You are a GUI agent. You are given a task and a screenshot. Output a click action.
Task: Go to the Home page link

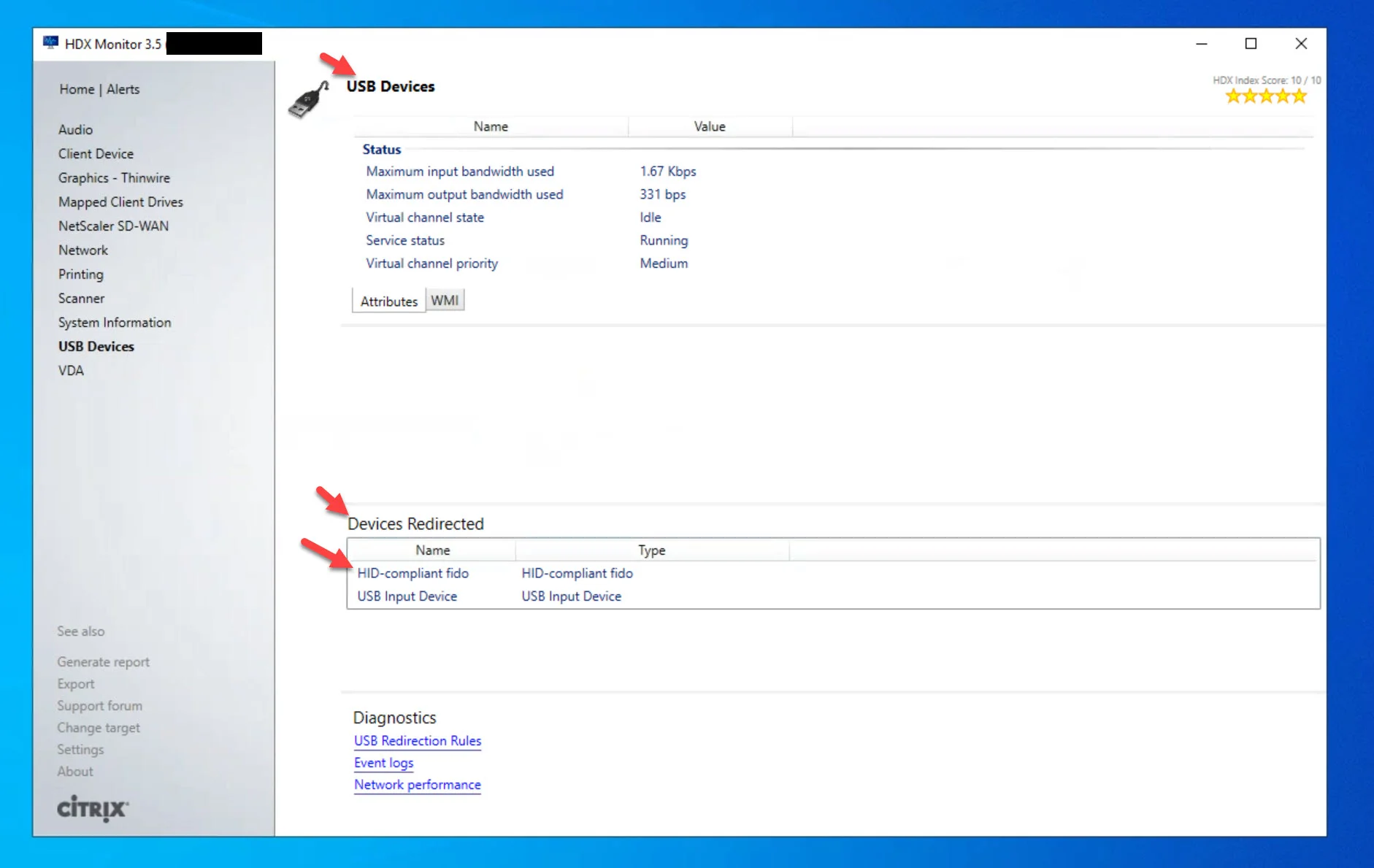(x=77, y=89)
